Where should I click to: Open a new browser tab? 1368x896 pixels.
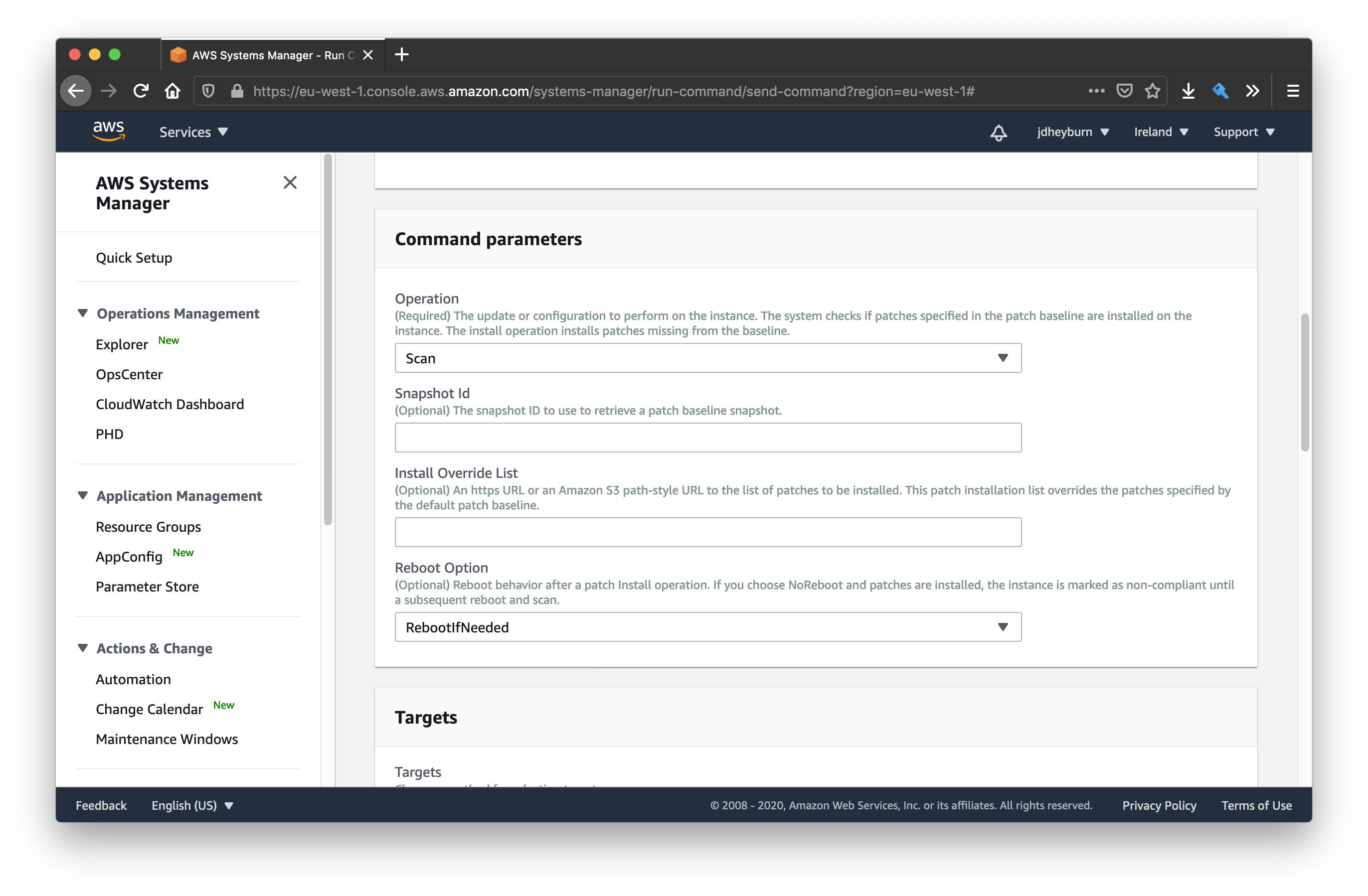(x=402, y=55)
